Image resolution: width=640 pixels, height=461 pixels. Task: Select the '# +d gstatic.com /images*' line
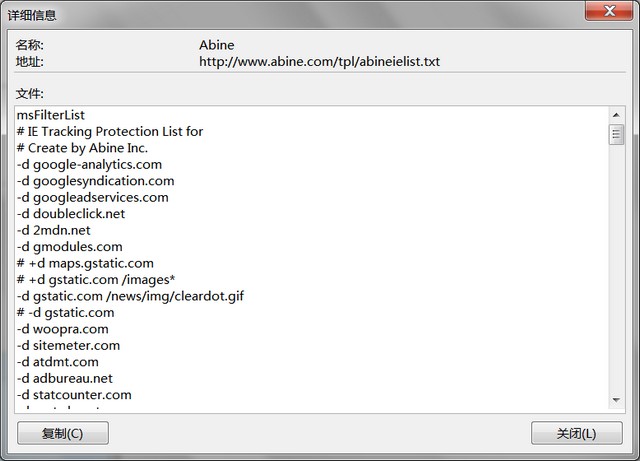pyautogui.click(x=96, y=280)
